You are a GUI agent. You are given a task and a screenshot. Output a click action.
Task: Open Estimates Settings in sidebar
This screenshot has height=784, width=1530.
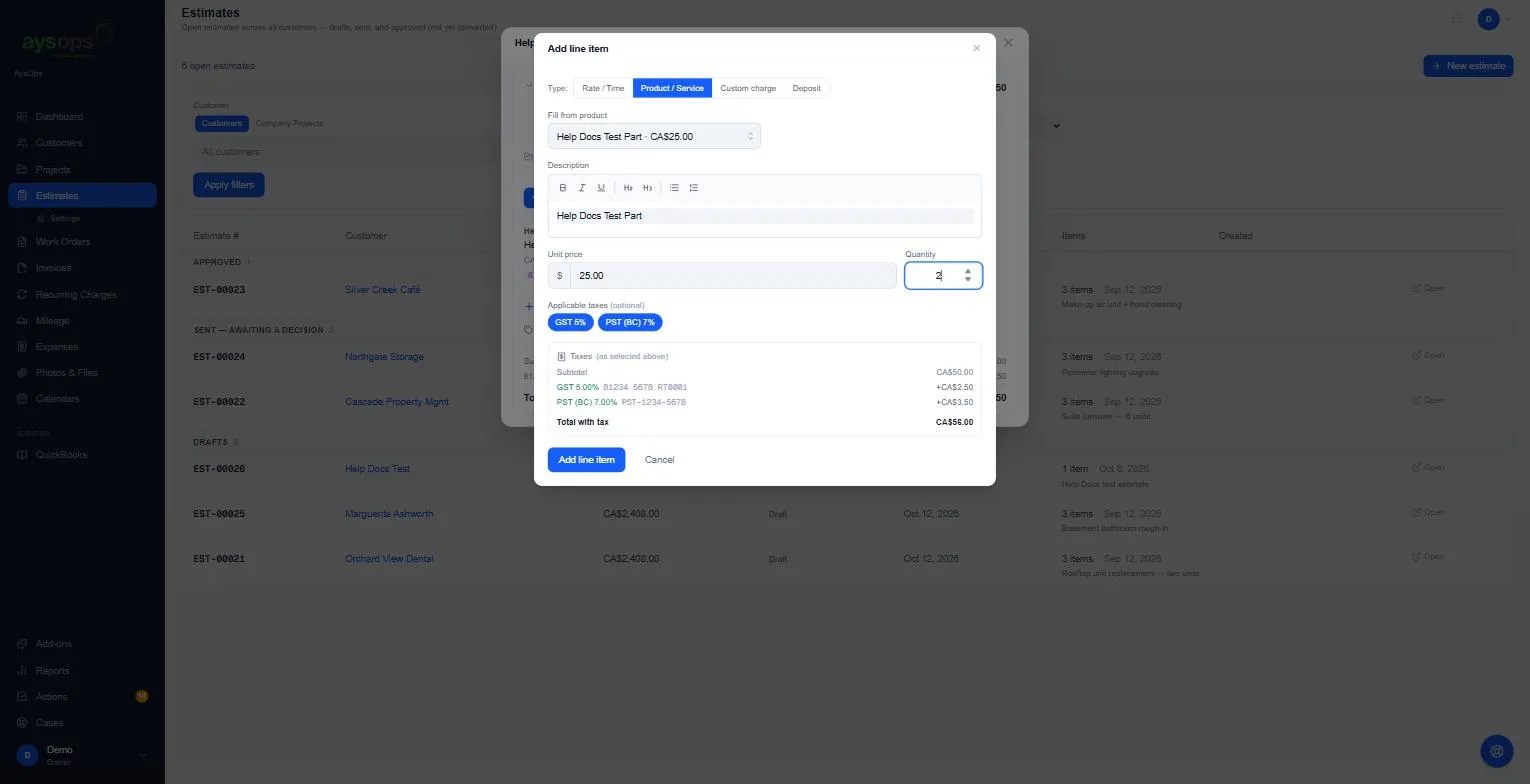[64, 218]
